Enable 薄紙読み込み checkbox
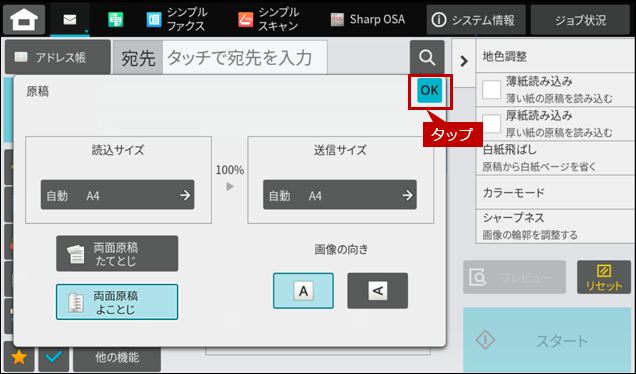Image resolution: width=636 pixels, height=374 pixels. click(491, 90)
